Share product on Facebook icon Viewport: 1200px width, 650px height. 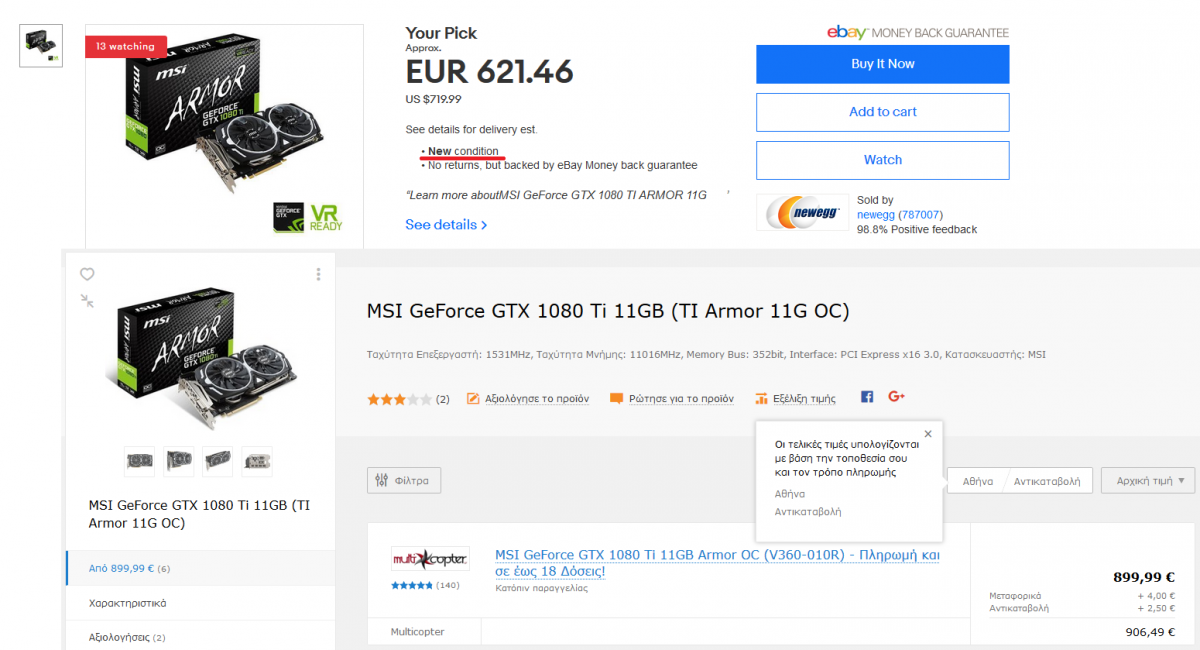[x=867, y=397]
